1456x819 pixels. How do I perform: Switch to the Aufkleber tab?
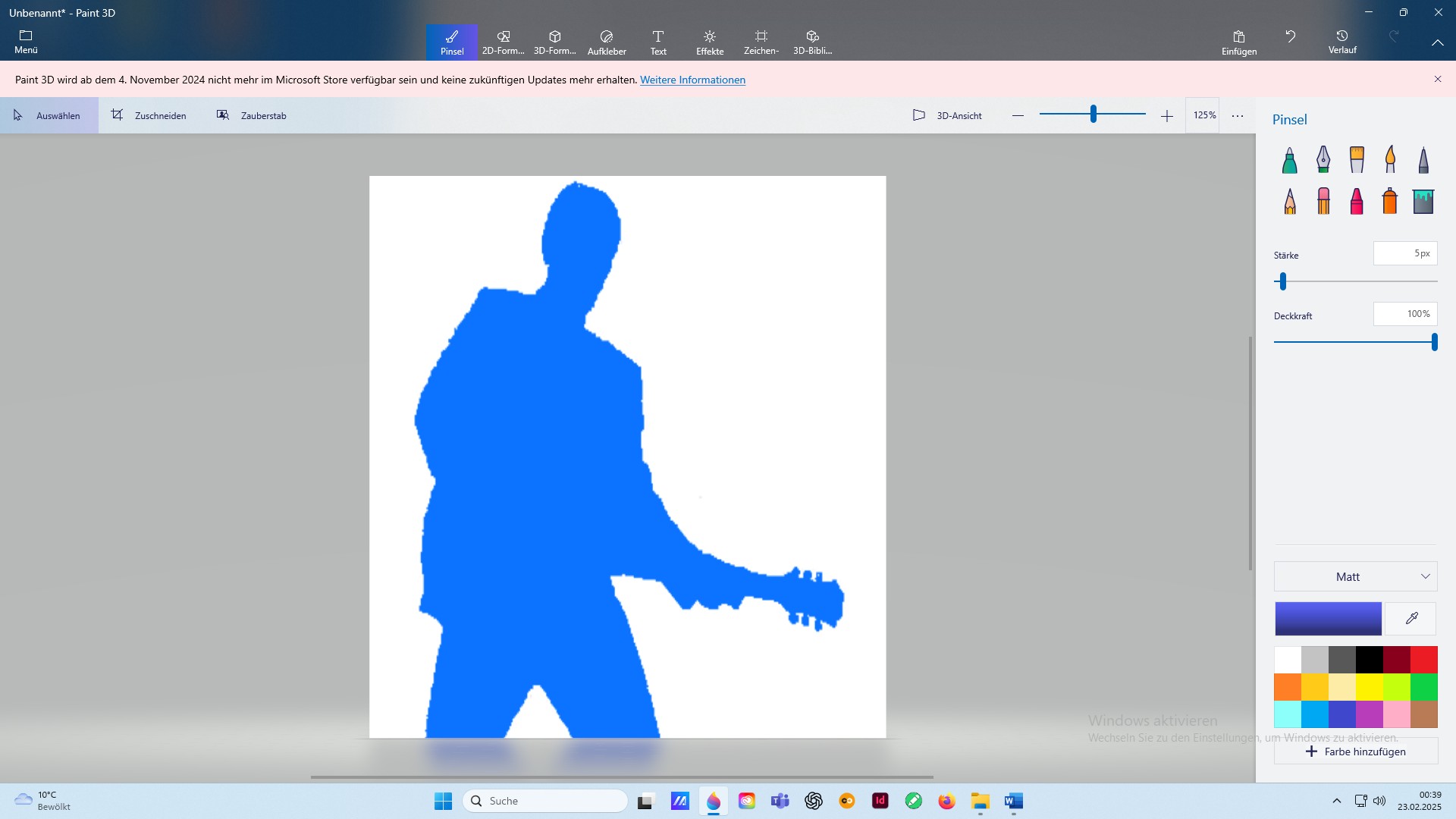point(607,42)
